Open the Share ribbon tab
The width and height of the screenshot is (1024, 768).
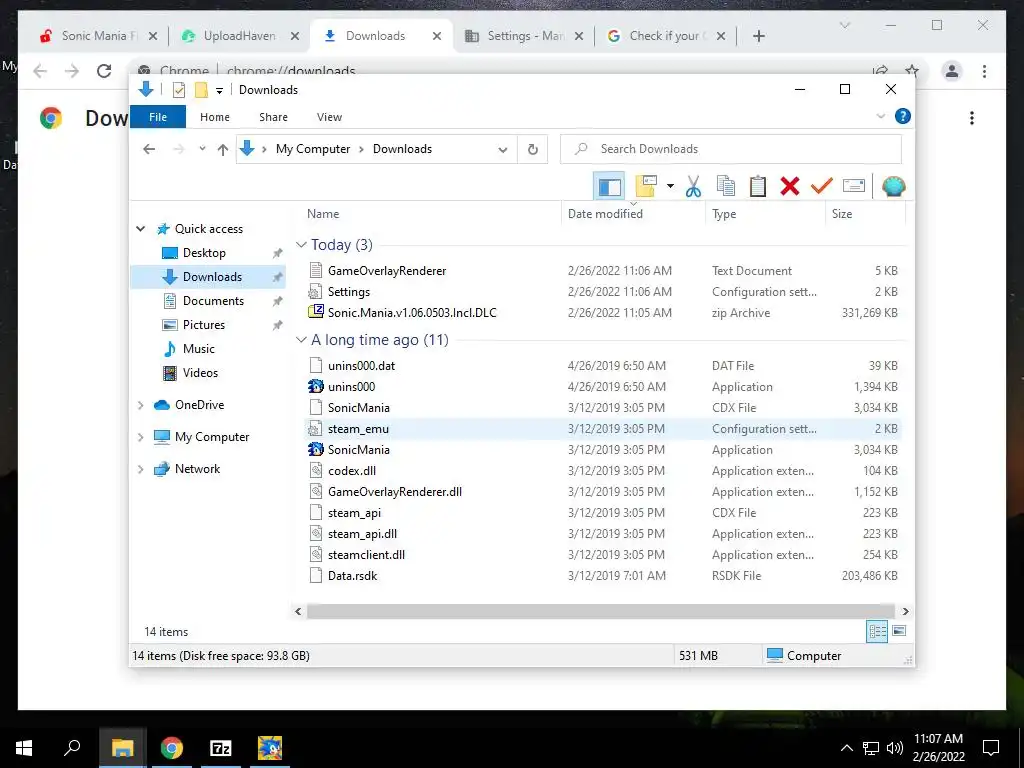(x=273, y=117)
